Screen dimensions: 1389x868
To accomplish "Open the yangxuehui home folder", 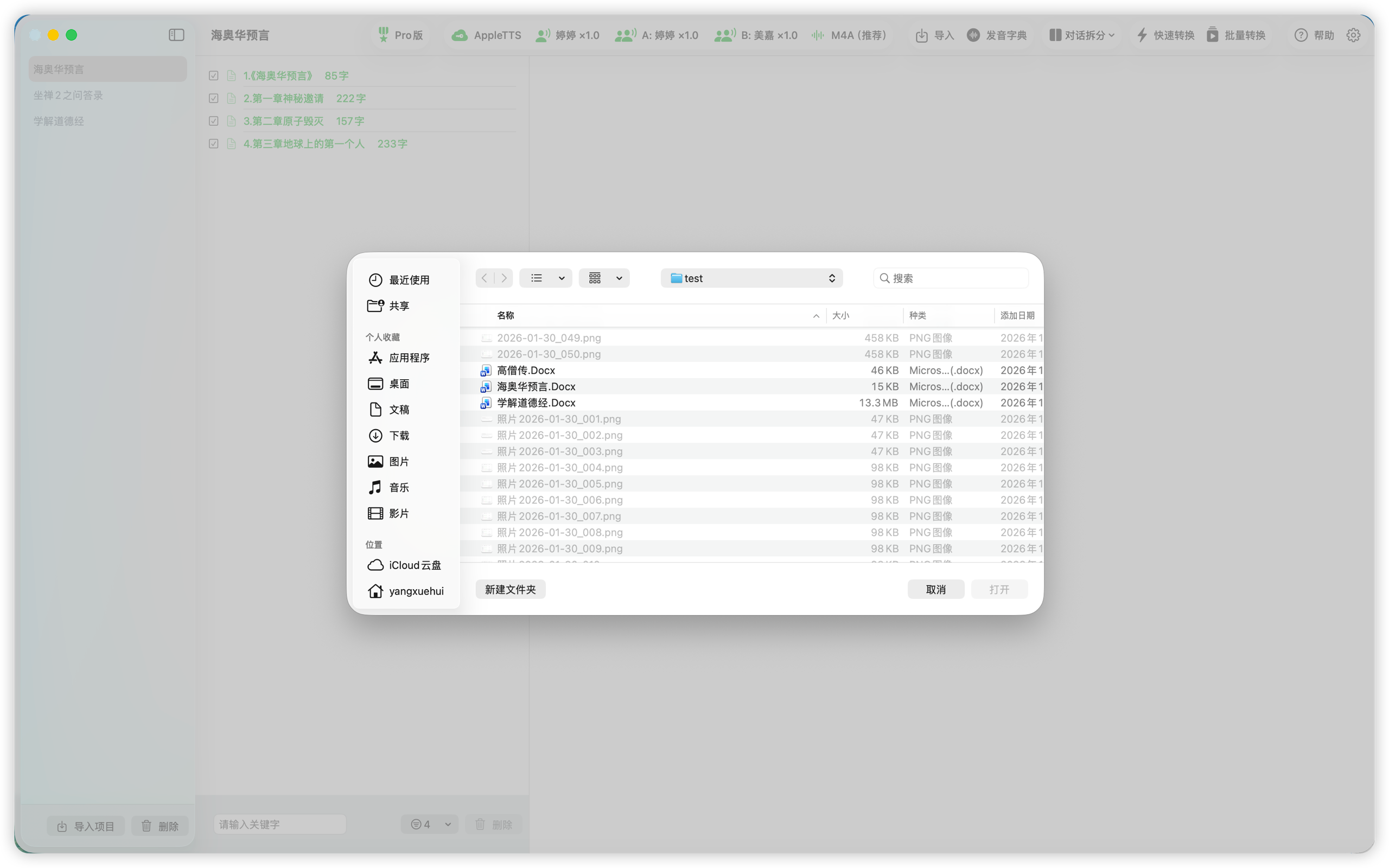I will pyautogui.click(x=405, y=591).
